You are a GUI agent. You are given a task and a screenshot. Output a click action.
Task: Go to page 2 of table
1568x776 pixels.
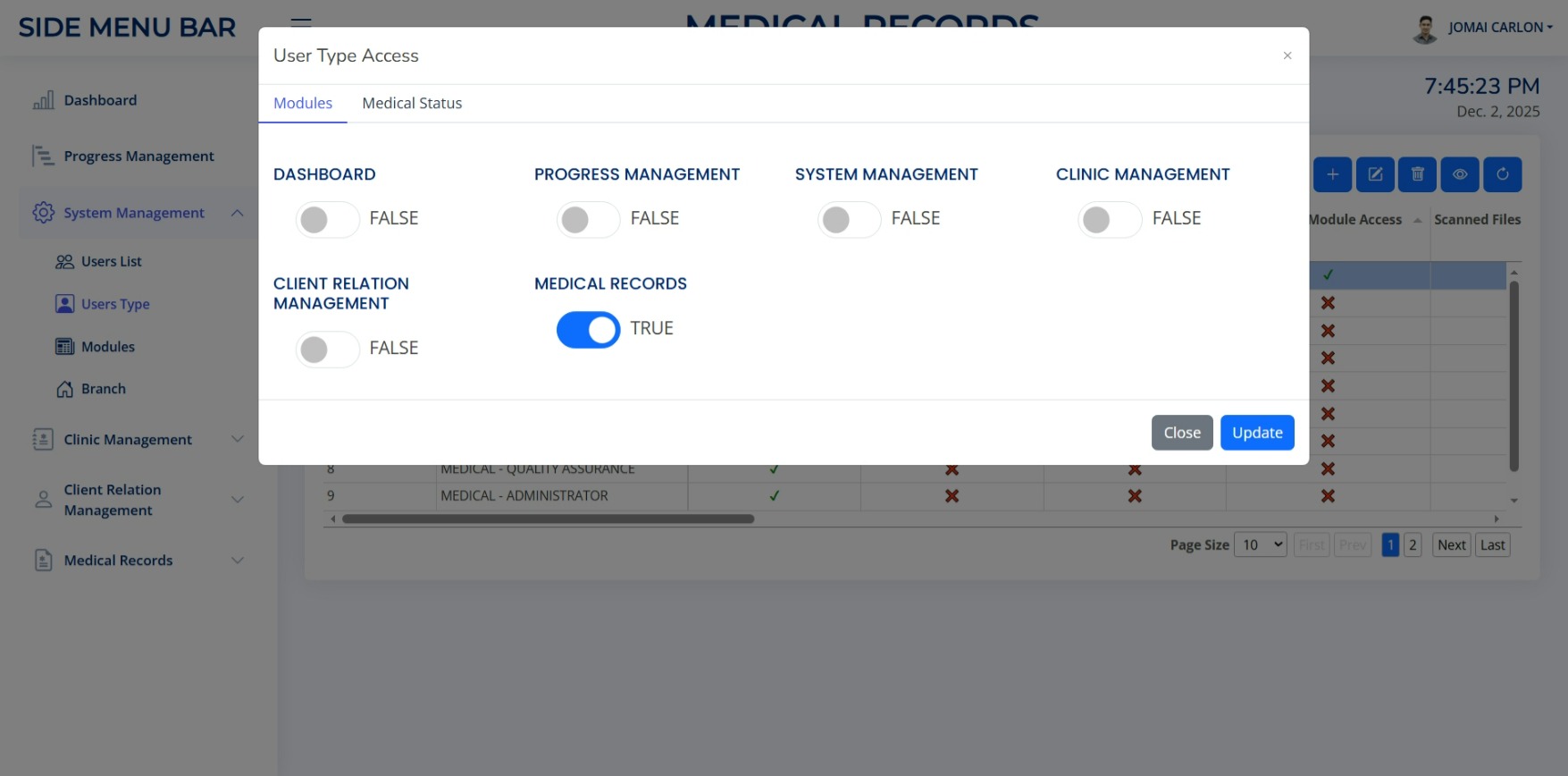coord(1413,544)
